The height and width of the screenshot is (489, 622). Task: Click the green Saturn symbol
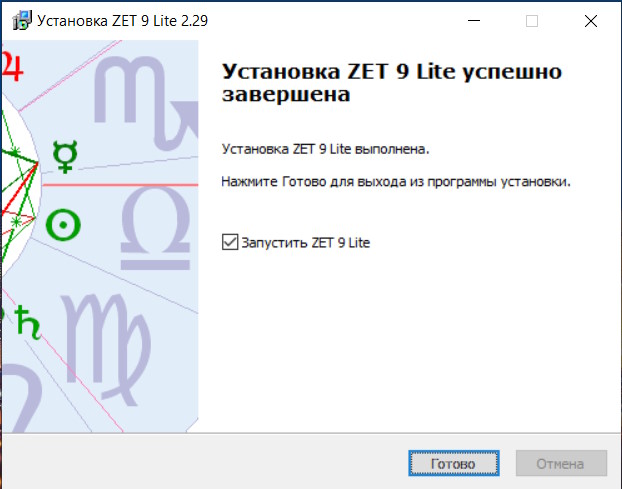click(29, 328)
